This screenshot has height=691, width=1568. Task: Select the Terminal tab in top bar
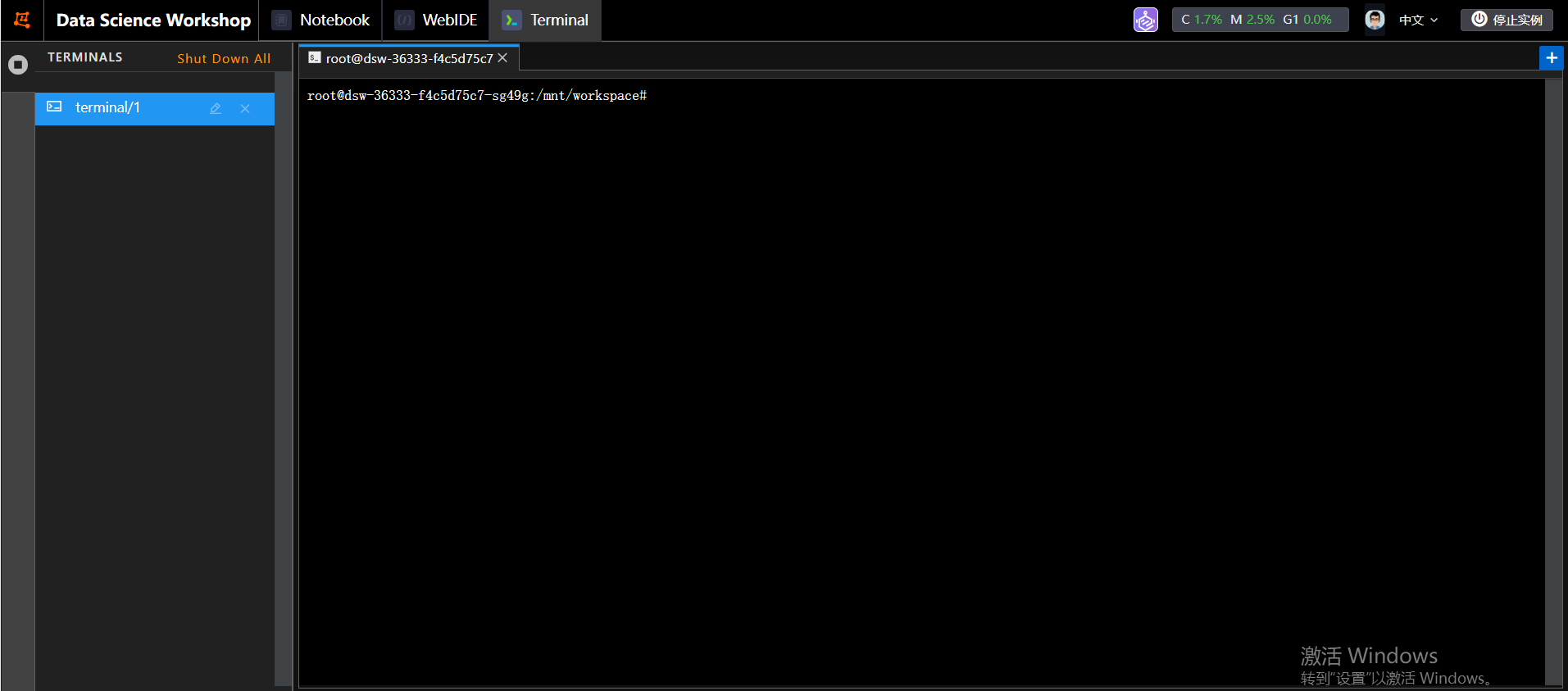546,20
